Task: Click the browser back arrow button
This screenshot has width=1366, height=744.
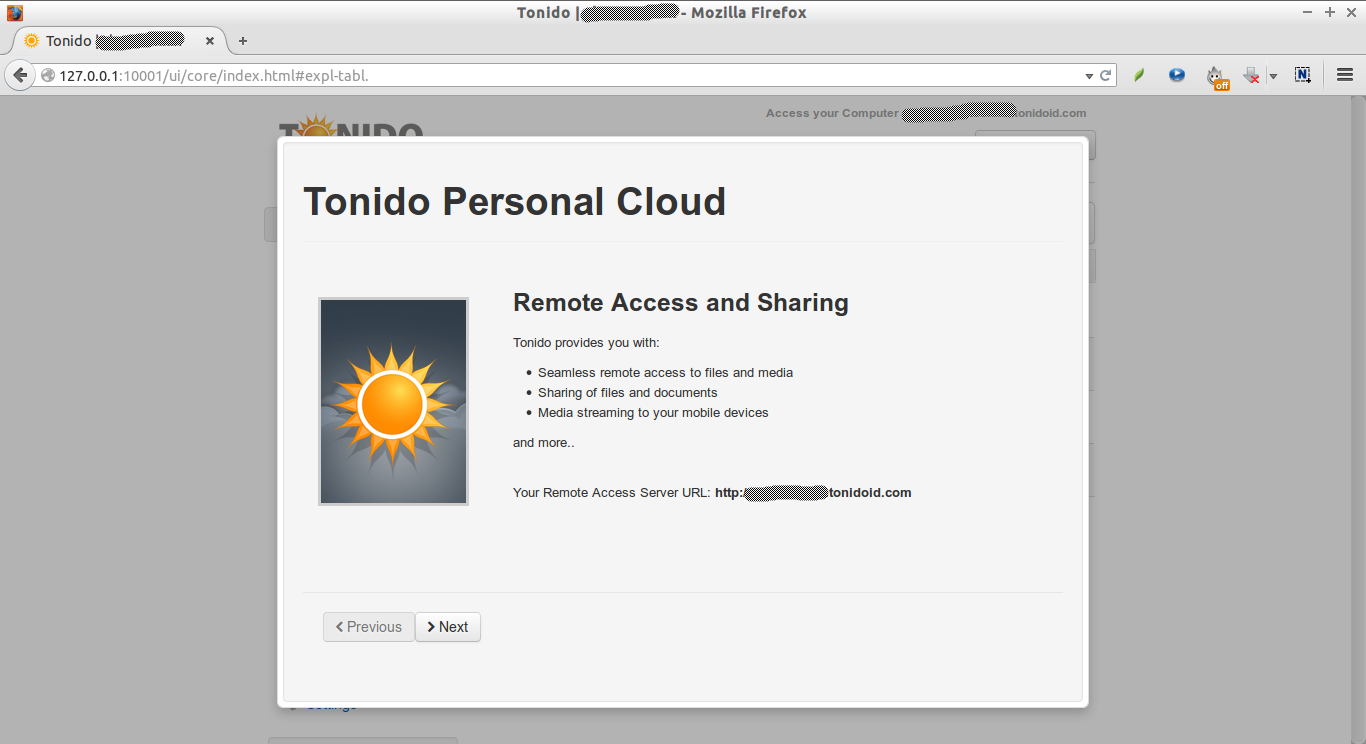Action: coord(20,75)
